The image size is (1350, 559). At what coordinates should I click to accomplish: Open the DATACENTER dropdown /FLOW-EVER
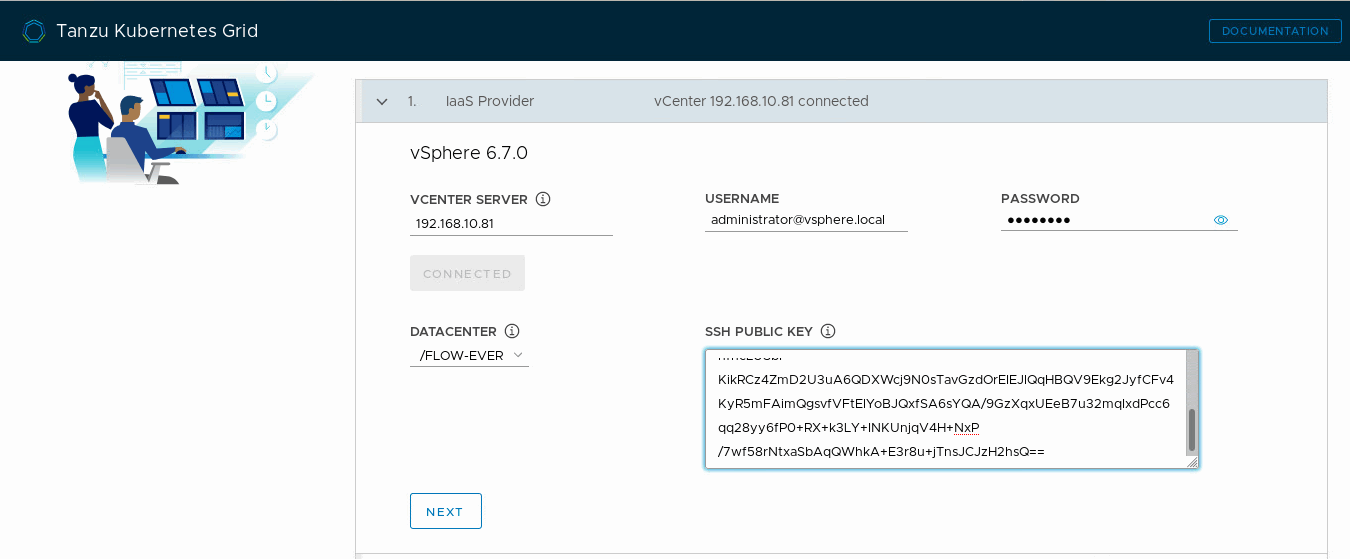click(x=469, y=355)
